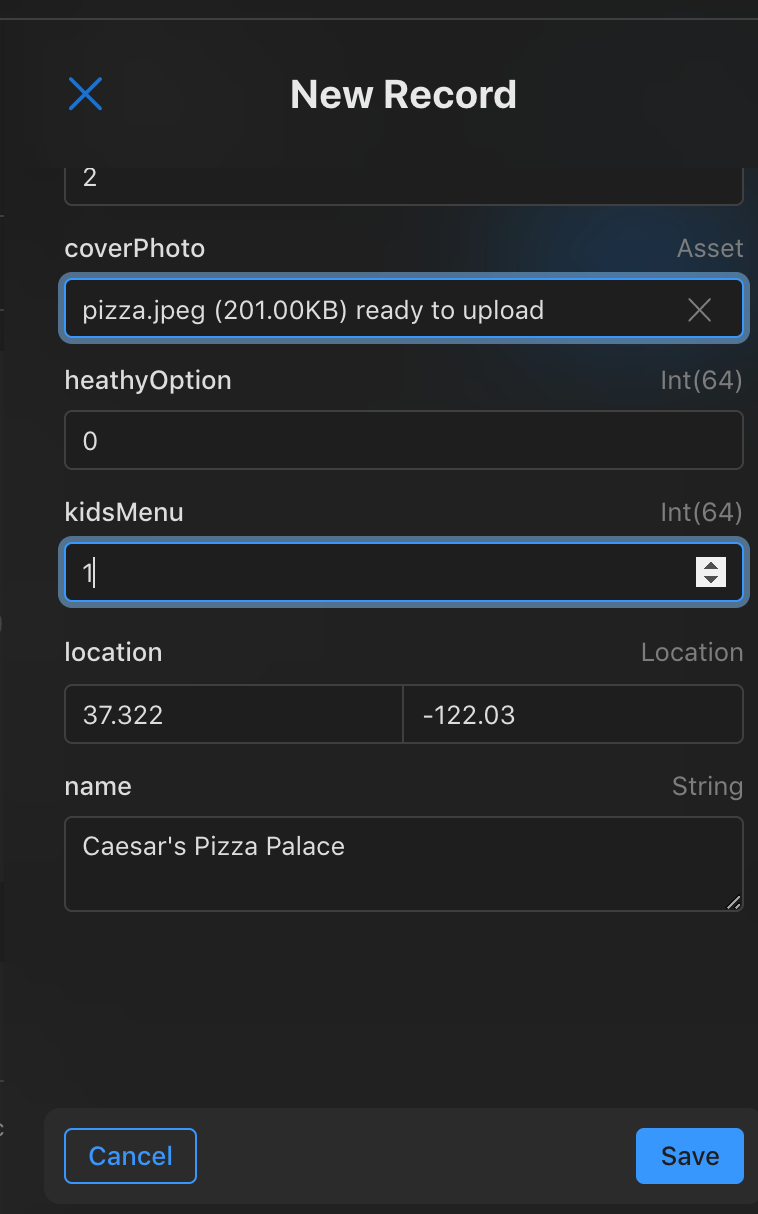Click the coverPhoto field label
758x1214 pixels.
[x=134, y=248]
